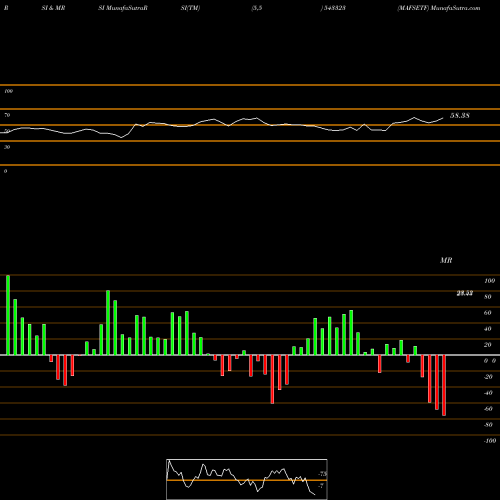Click the 28.53 value in the MR panel
Screen dimensions: 500x500
tap(465, 293)
